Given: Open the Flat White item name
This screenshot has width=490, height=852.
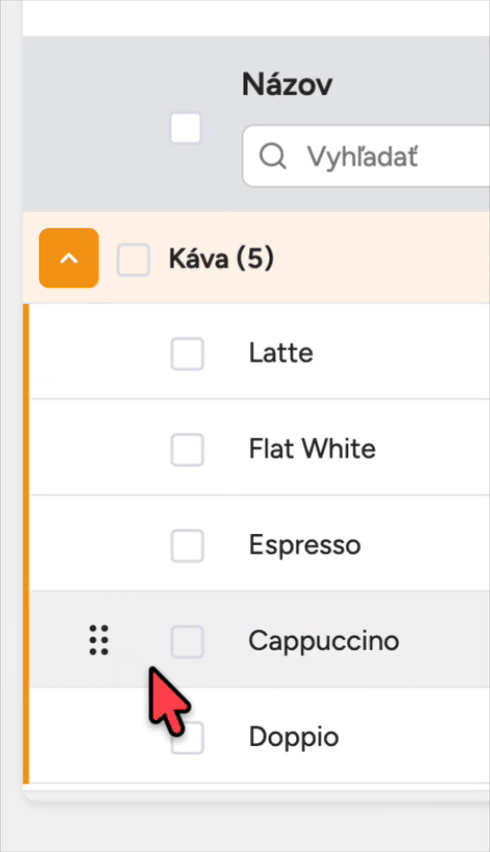Looking at the screenshot, I should 312,449.
